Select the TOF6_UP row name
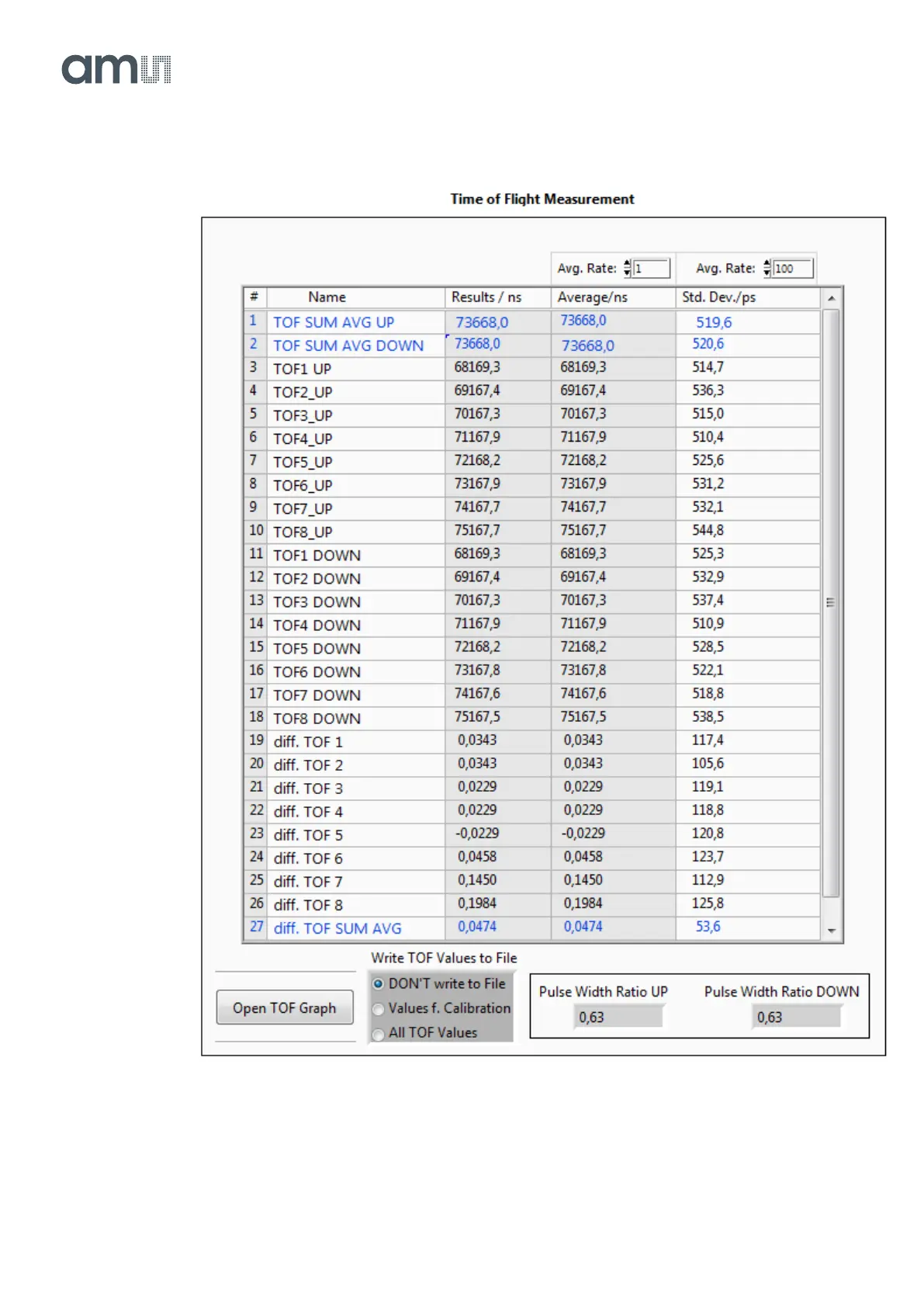924x1307 pixels. (303, 485)
